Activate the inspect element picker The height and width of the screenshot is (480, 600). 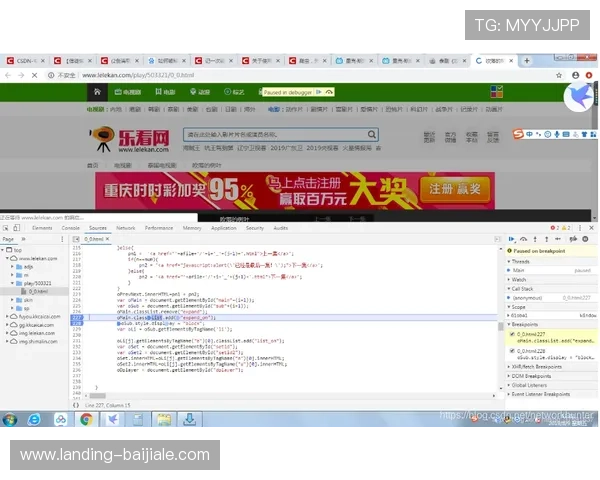tap(6, 228)
